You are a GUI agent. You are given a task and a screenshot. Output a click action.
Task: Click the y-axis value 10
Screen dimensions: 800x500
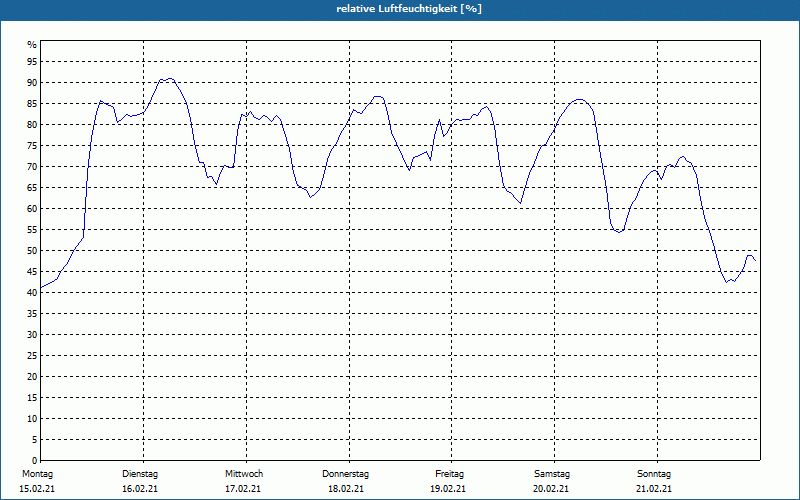pos(32,418)
